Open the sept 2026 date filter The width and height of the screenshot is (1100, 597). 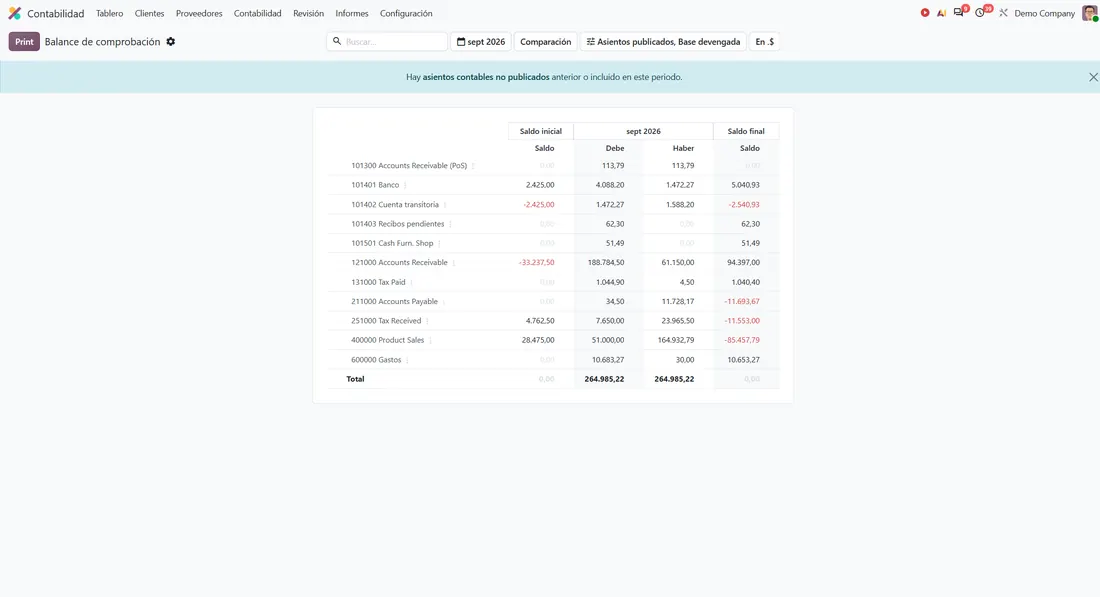point(481,41)
